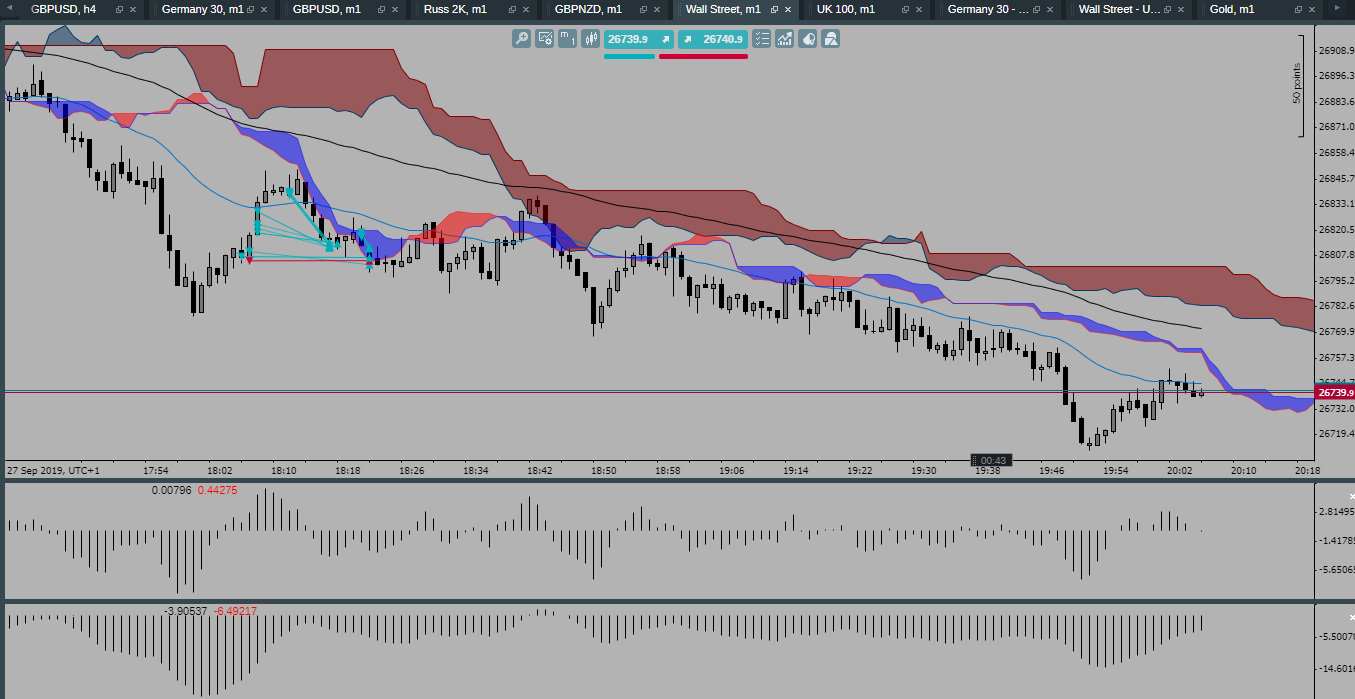1355x699 pixels.
Task: Close the GBPNZD, m1 tab
Action: click(657, 9)
